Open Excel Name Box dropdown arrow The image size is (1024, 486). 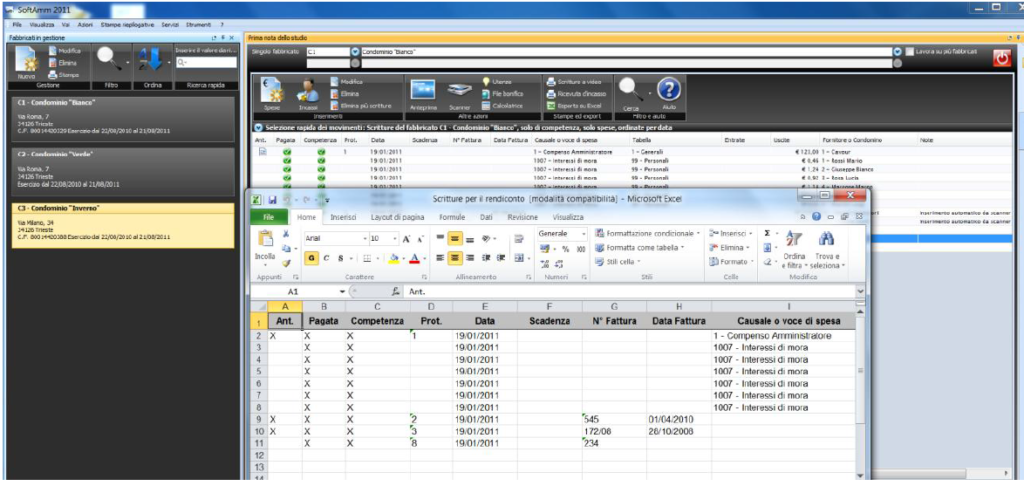(343, 292)
